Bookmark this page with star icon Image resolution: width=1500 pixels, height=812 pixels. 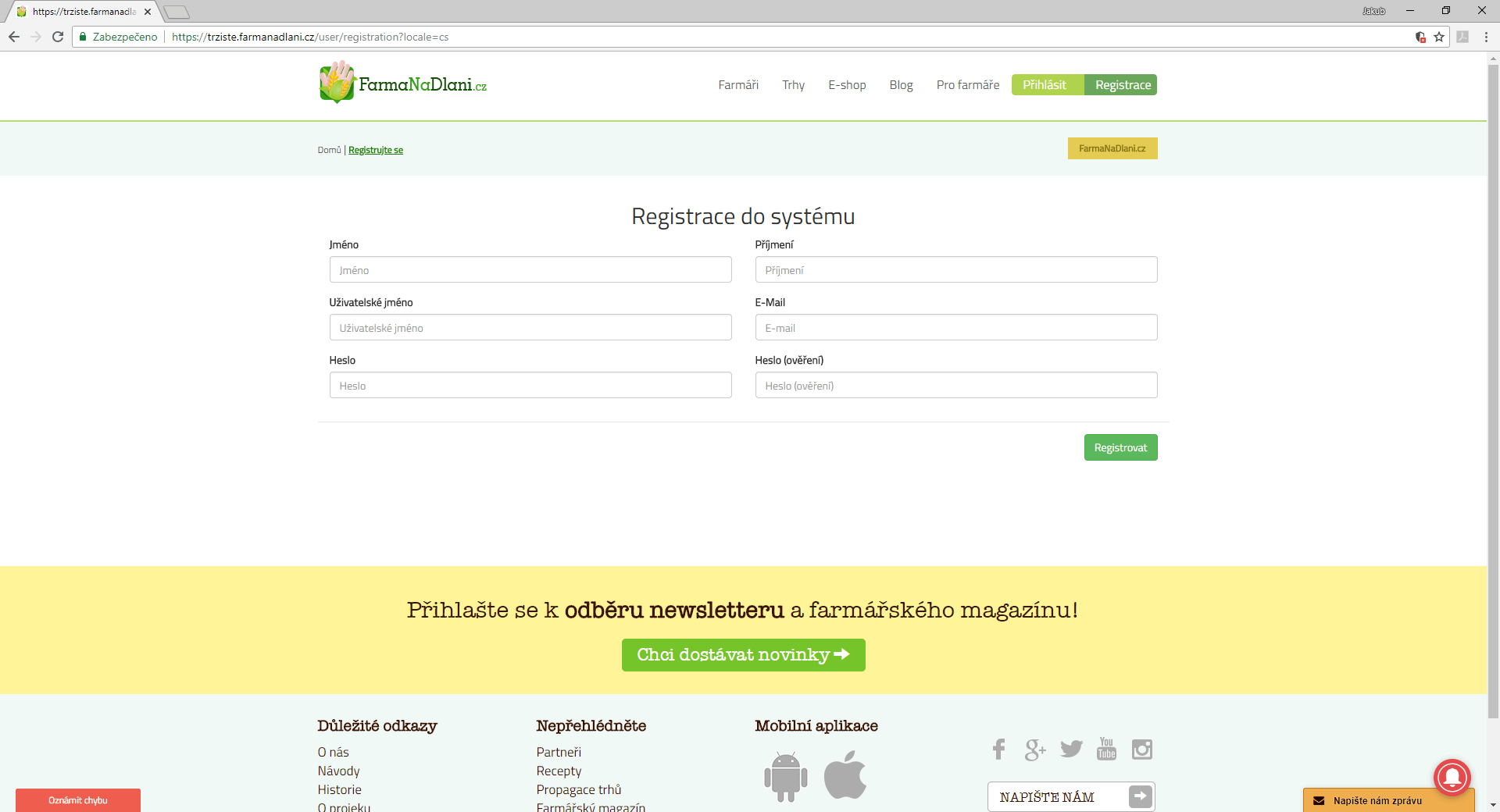tap(1439, 37)
